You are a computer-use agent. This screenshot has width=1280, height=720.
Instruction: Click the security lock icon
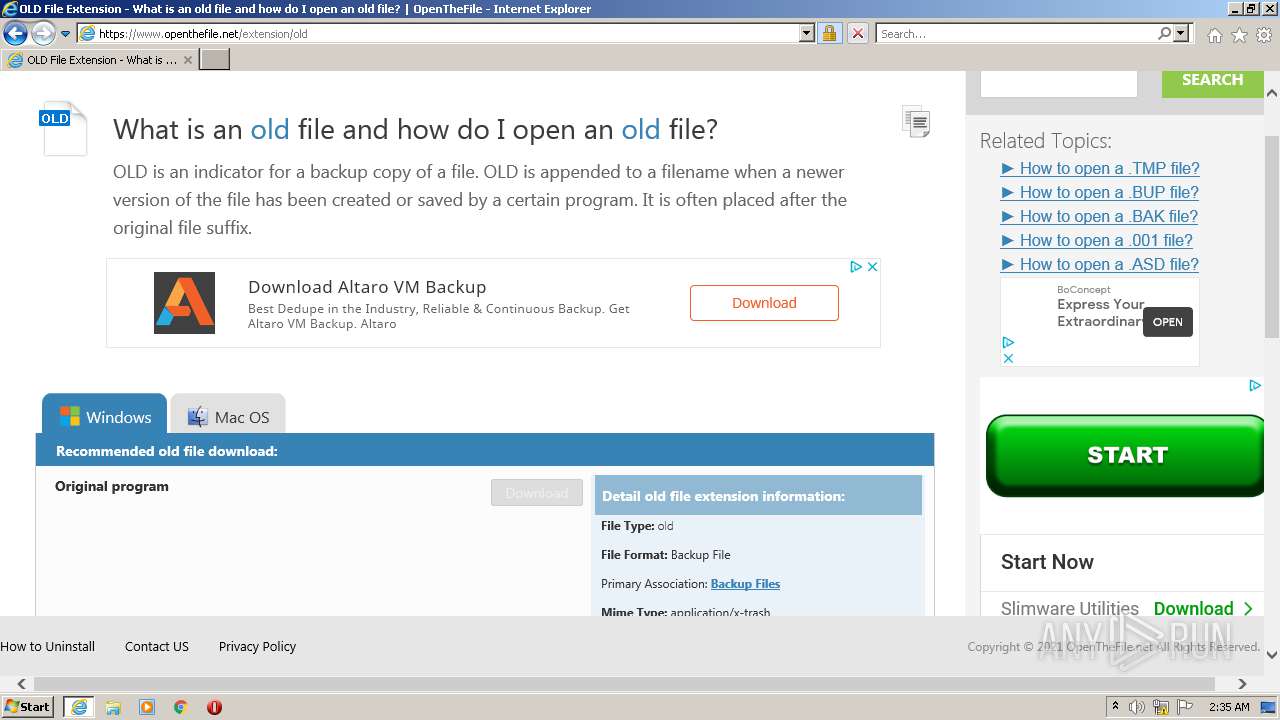tap(829, 34)
